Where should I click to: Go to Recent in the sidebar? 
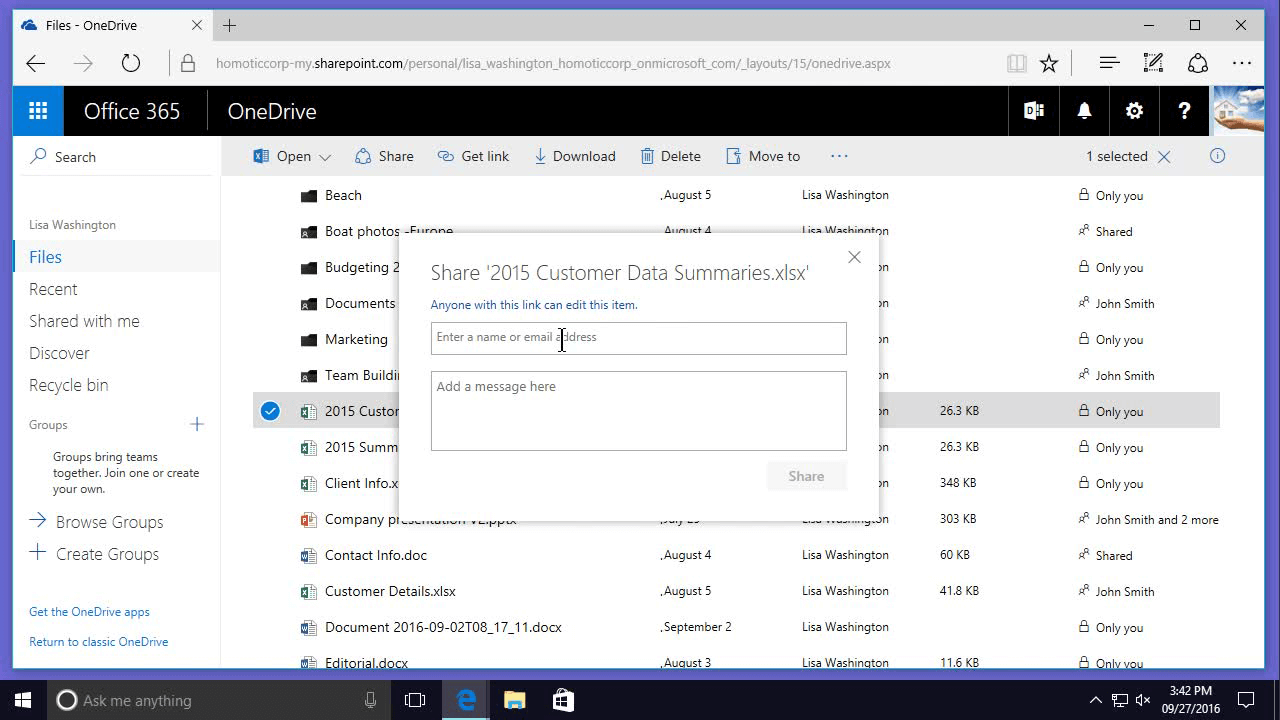click(x=53, y=289)
